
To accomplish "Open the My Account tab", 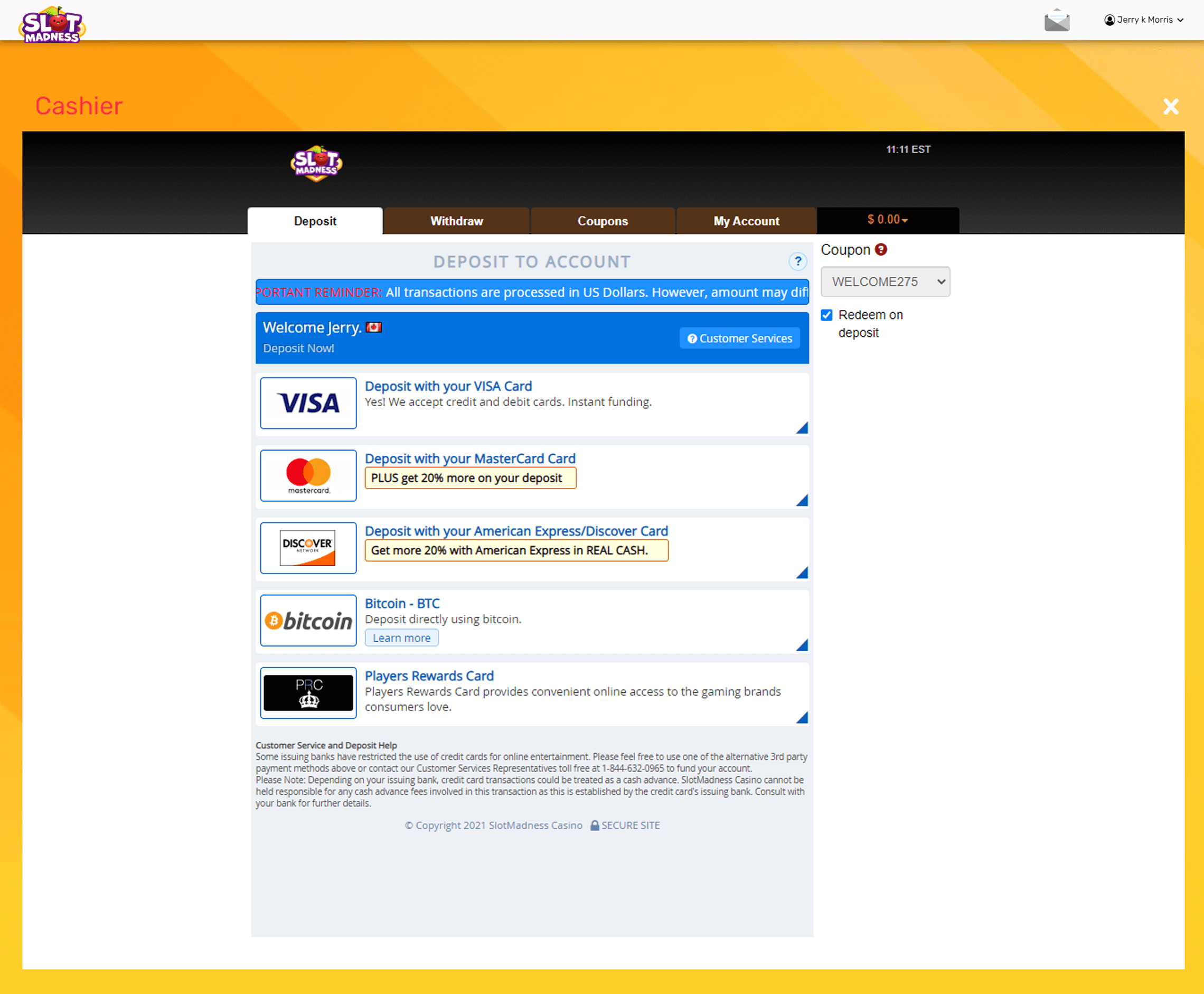I will tap(746, 221).
